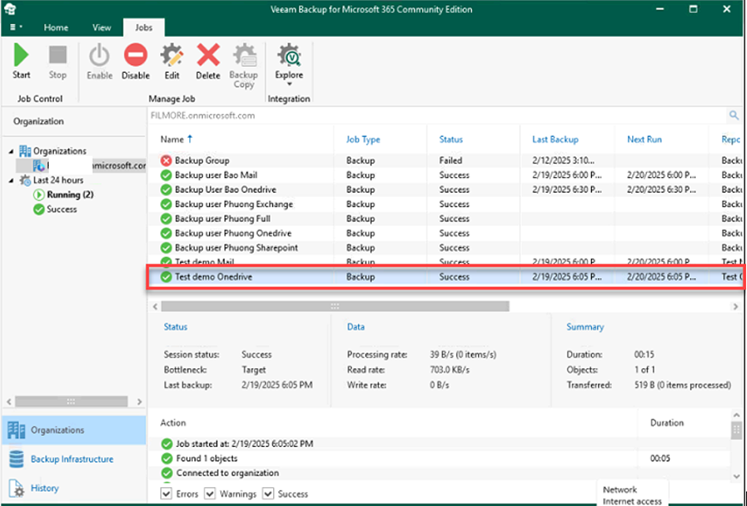Switch to the View ribbon tab
This screenshot has height=506, width=747.
(101, 28)
